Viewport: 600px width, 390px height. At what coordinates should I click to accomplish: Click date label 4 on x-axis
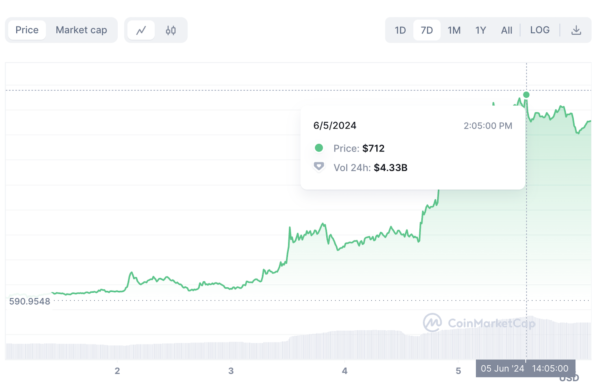coord(344,370)
